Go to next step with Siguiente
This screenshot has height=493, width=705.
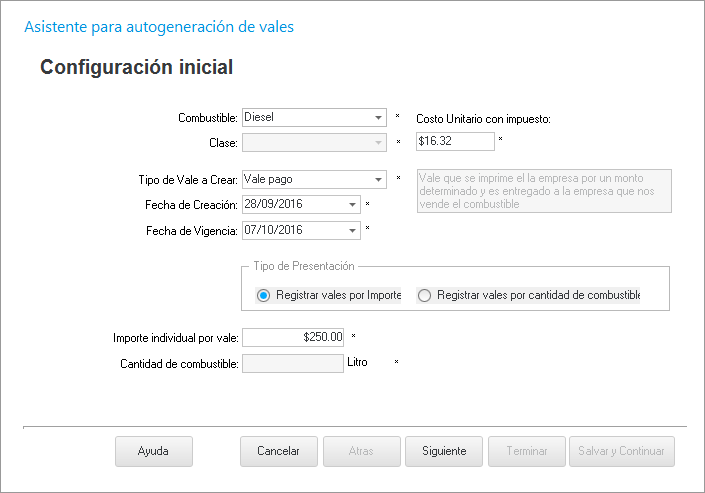click(444, 452)
